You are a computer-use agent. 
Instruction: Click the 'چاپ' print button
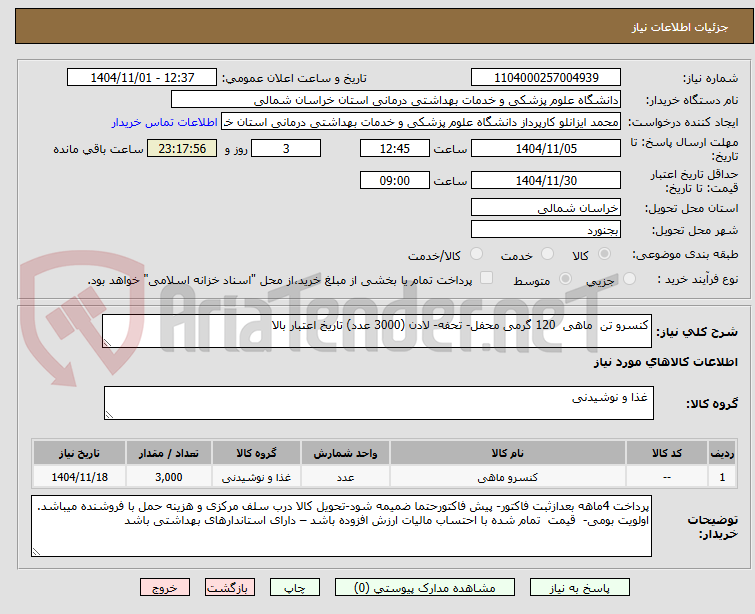coord(295,588)
